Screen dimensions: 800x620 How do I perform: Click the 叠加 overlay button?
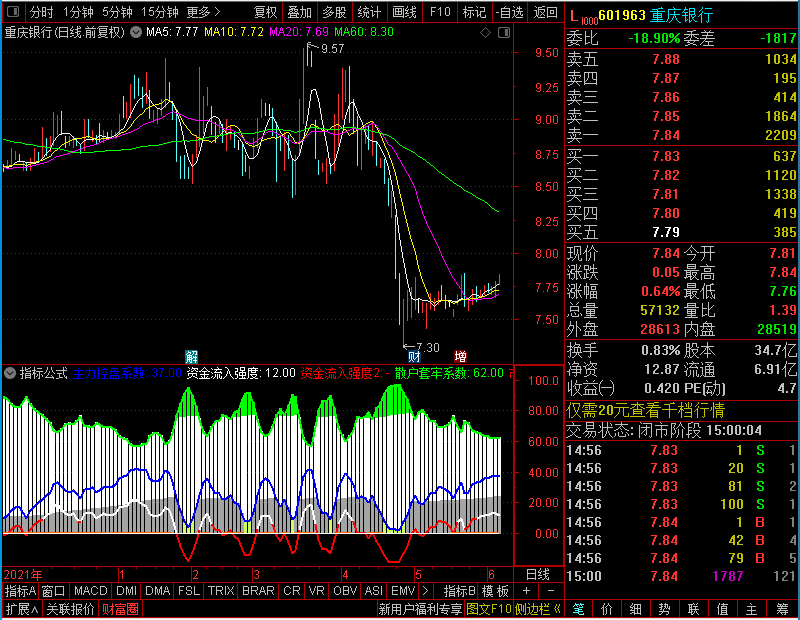click(x=299, y=12)
